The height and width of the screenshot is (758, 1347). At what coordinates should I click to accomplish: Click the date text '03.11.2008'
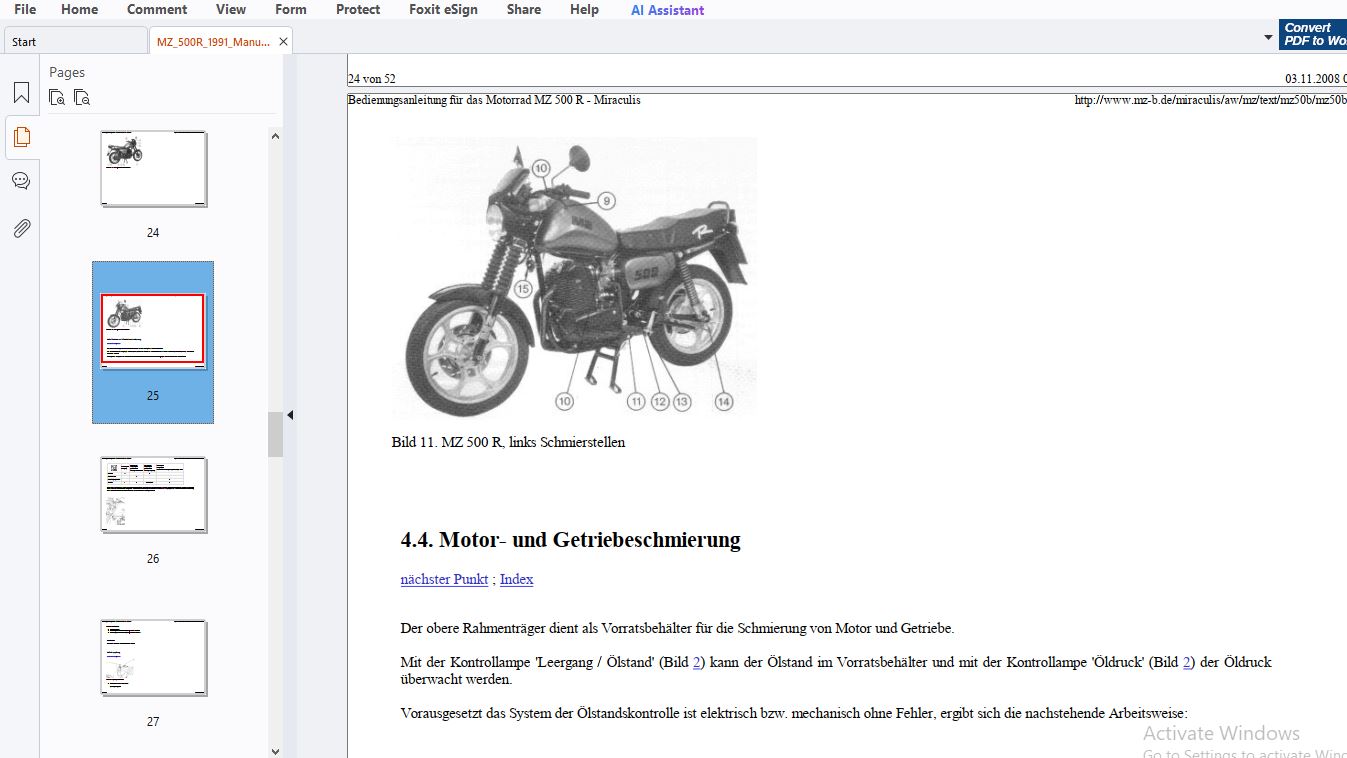pyautogui.click(x=1312, y=79)
